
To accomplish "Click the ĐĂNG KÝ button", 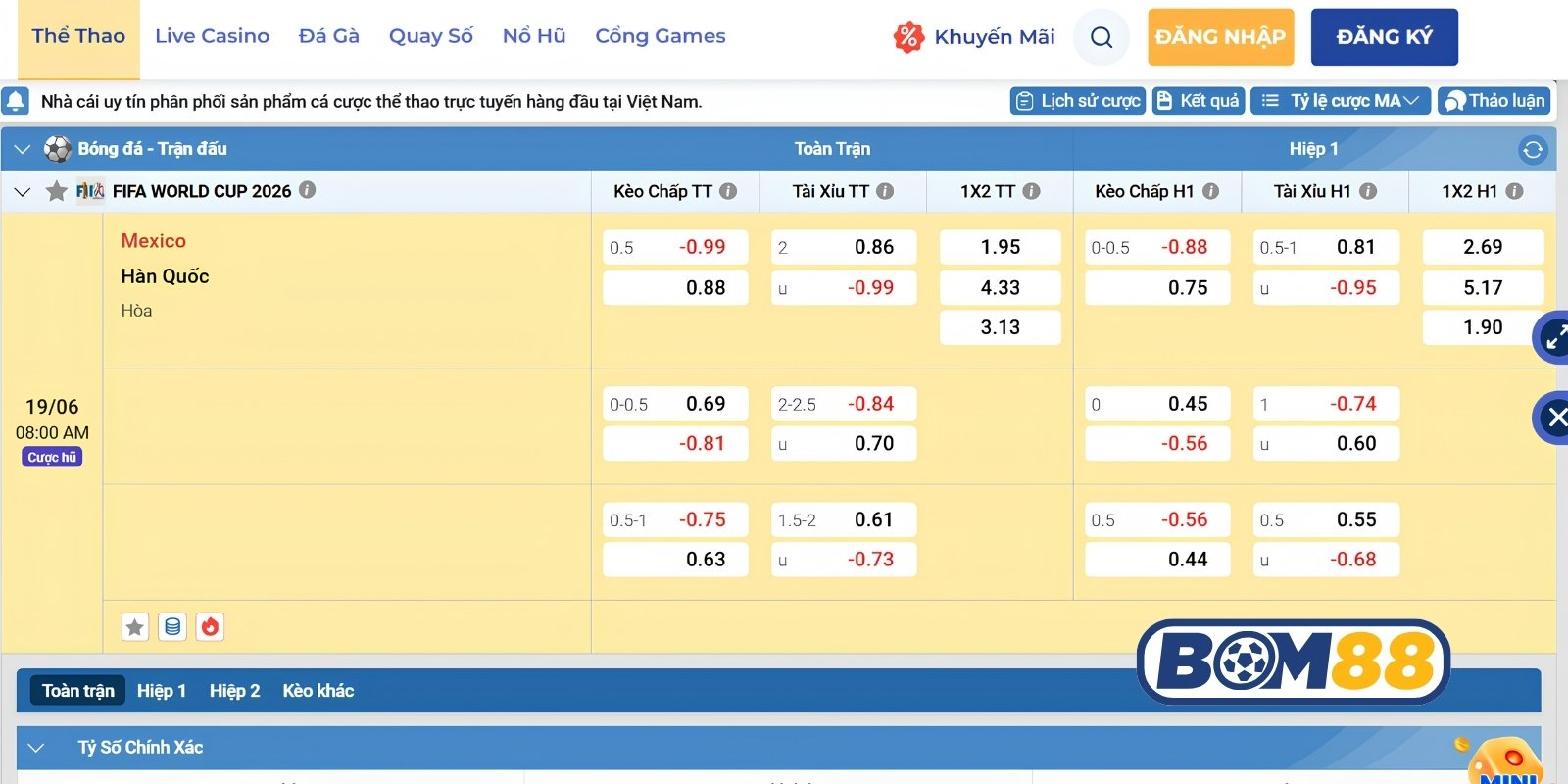I will (1385, 37).
